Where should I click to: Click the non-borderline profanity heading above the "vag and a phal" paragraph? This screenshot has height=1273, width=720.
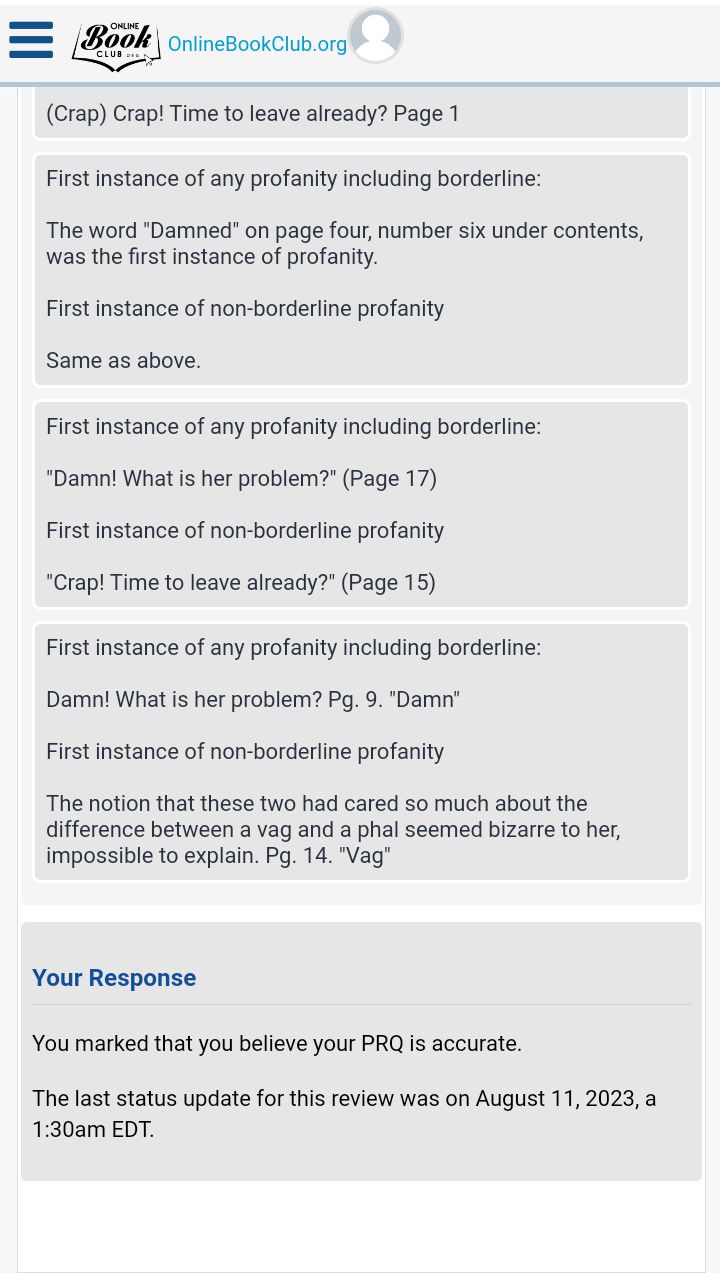point(245,752)
